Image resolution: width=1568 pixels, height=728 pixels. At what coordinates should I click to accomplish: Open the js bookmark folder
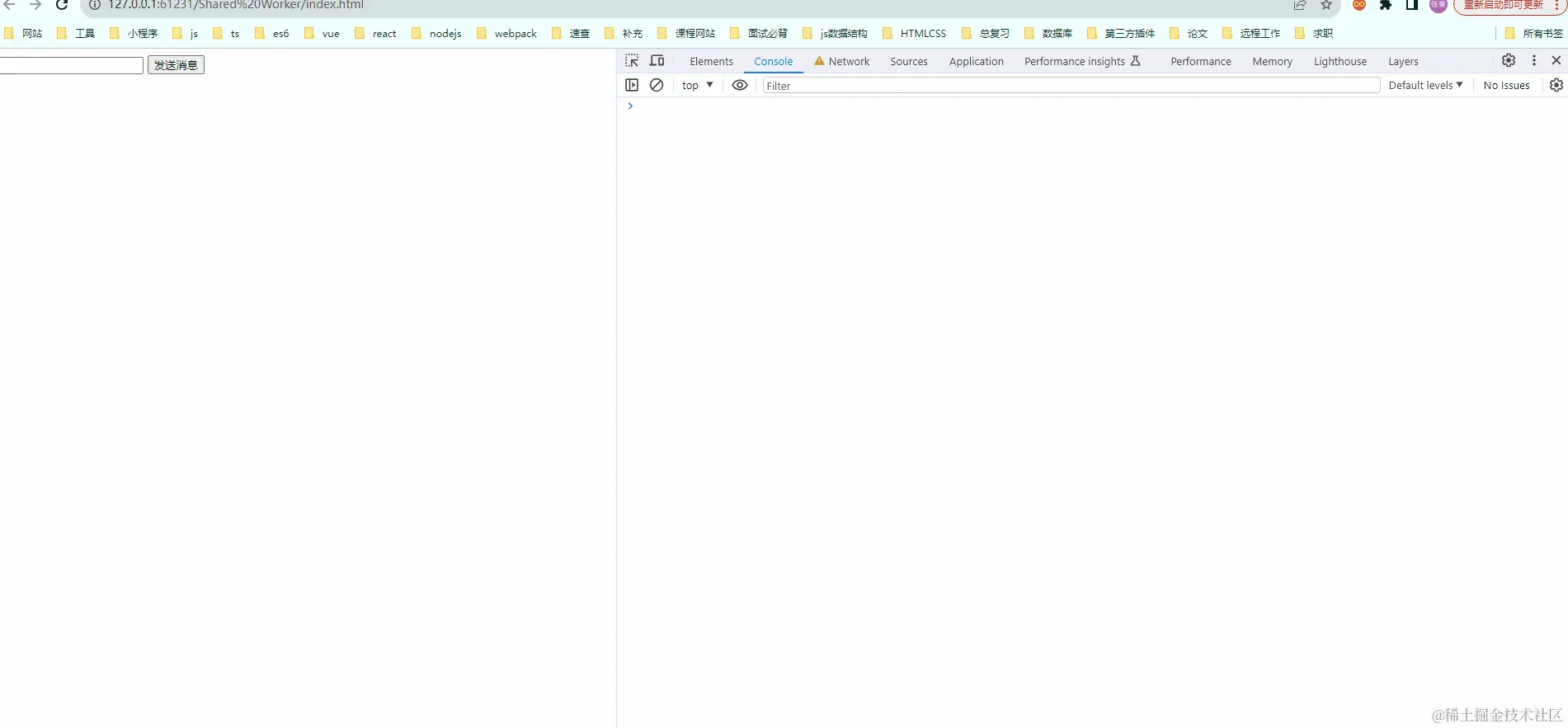click(186, 34)
